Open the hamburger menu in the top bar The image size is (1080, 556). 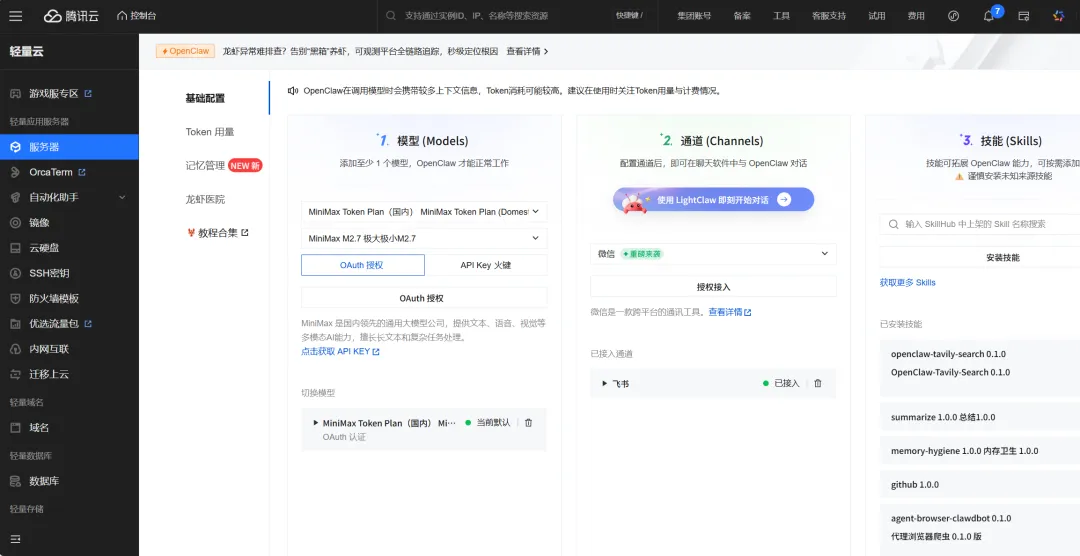16,16
